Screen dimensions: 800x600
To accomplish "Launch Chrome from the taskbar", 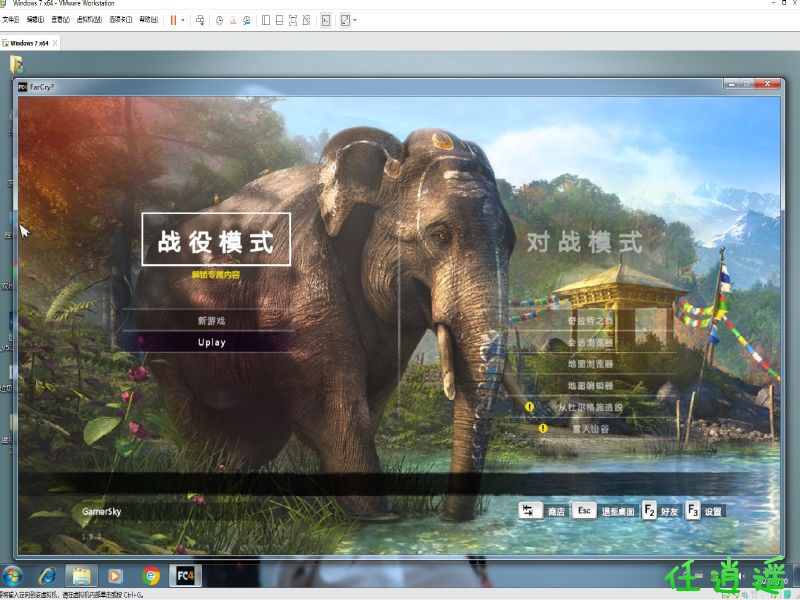I will pyautogui.click(x=151, y=577).
